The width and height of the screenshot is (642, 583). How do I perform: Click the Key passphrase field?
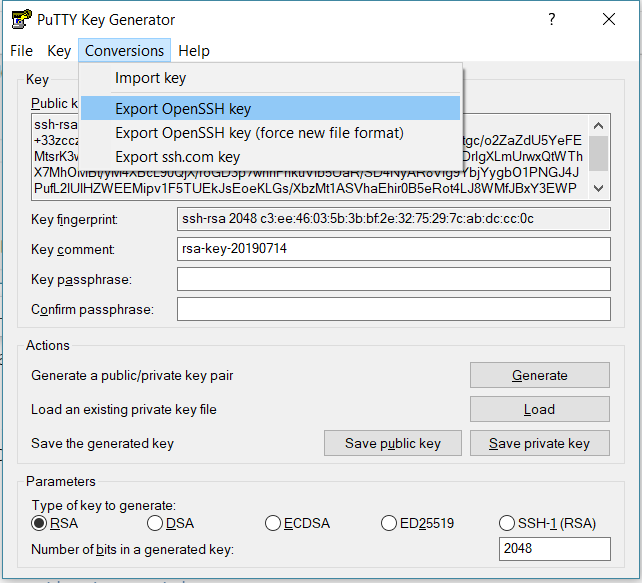pyautogui.click(x=393, y=279)
